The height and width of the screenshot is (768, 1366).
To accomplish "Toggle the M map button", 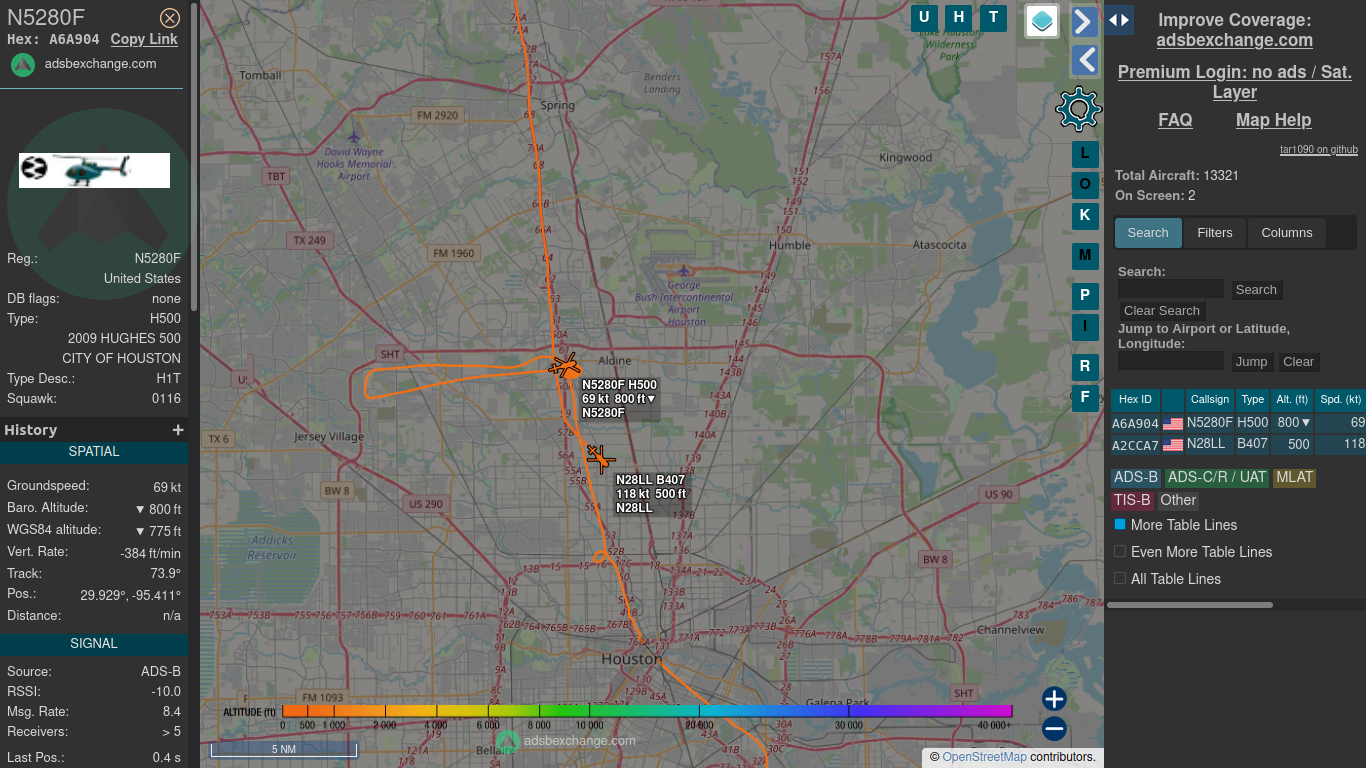I will 1085,256.
